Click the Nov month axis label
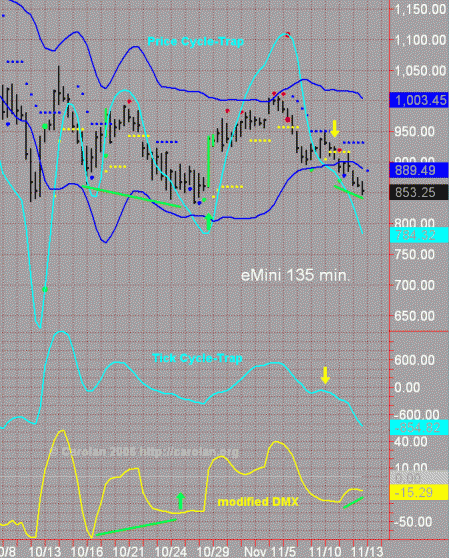The width and height of the screenshot is (449, 558). 255,552
